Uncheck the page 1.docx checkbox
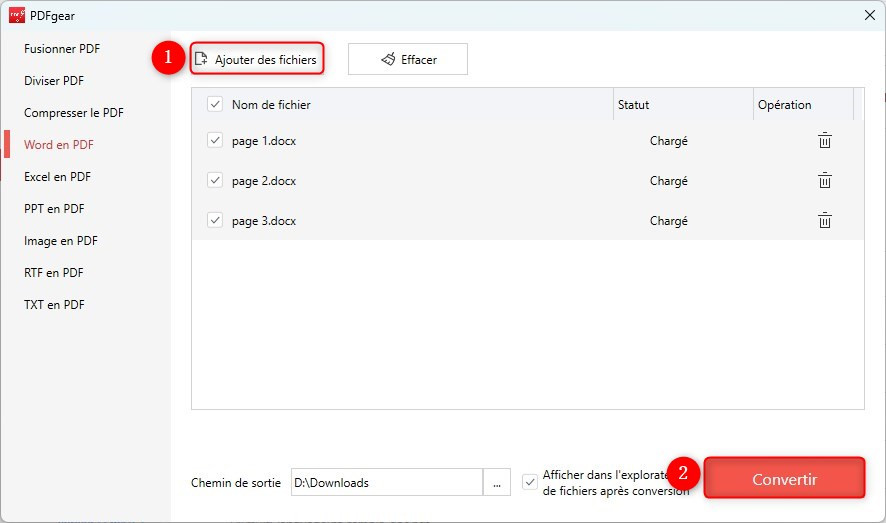Viewport: 886px width, 523px height. coord(215,140)
